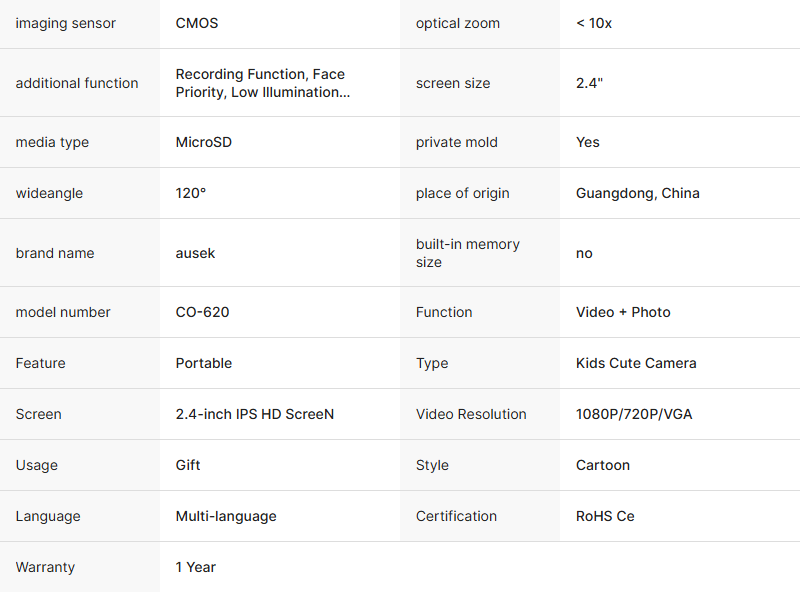Viewport: 800px width, 592px height.
Task: Select the optical zoom value < 10x
Action: (594, 23)
